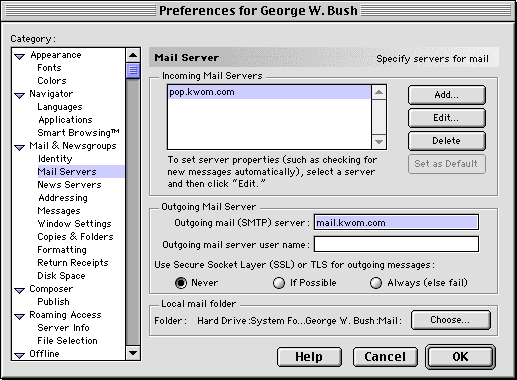The width and height of the screenshot is (517, 380).
Task: Open the Languages preferences
Action: (60, 107)
